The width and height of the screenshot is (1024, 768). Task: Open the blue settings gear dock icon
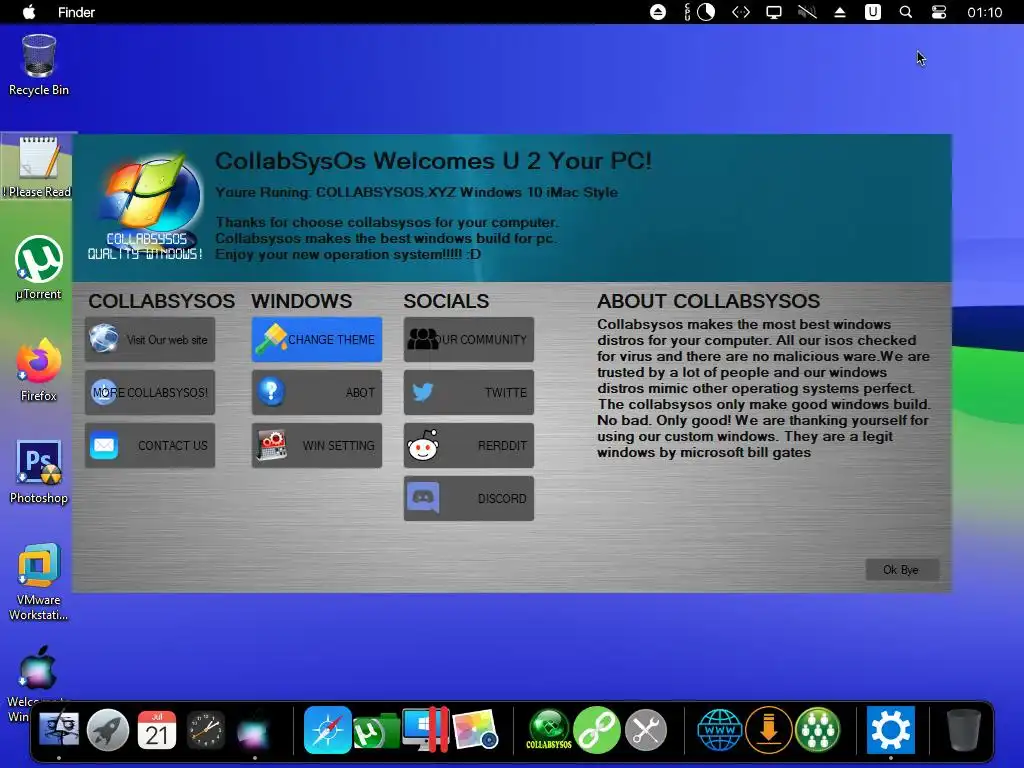click(891, 729)
